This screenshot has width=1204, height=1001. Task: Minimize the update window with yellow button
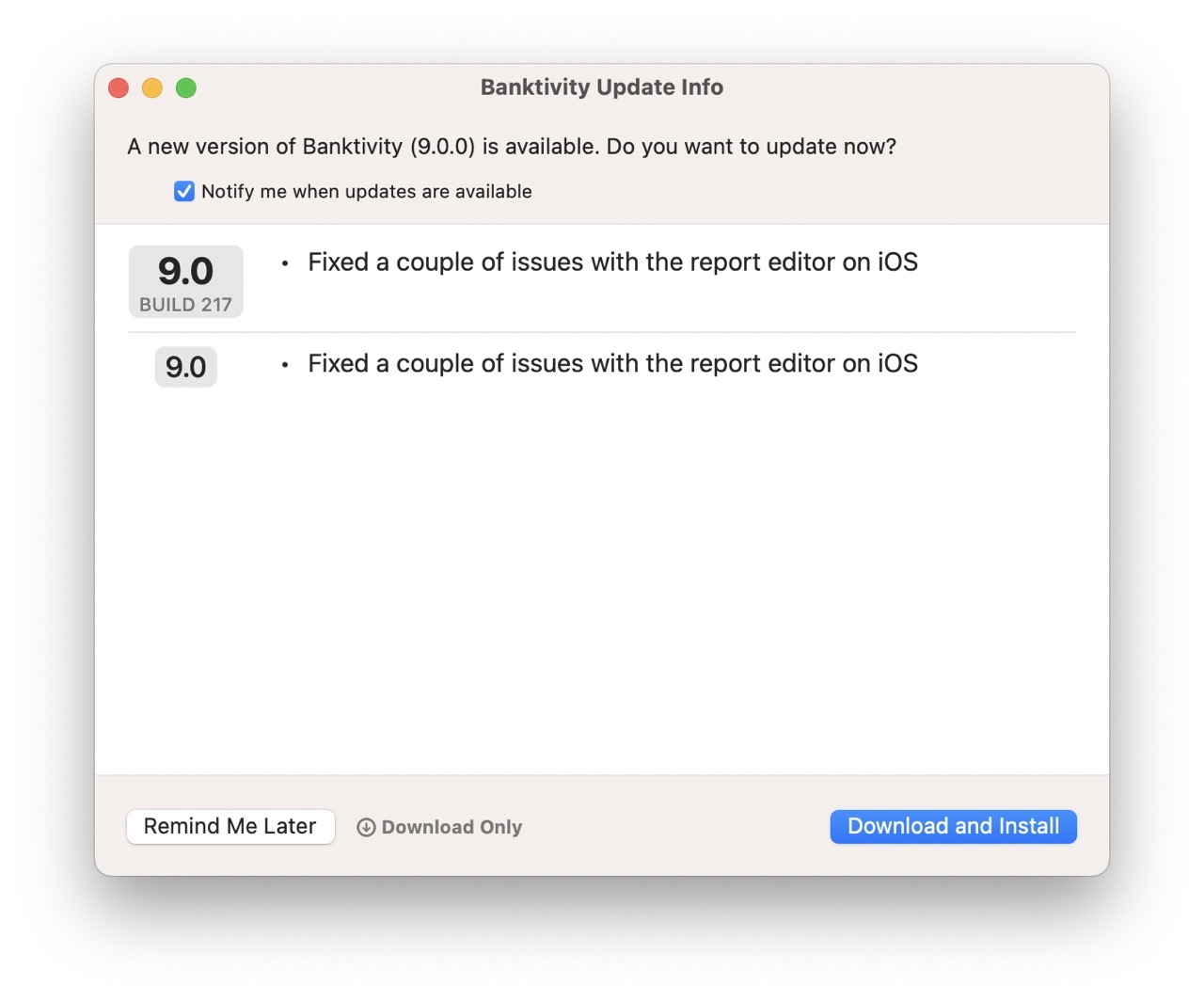pyautogui.click(x=152, y=87)
